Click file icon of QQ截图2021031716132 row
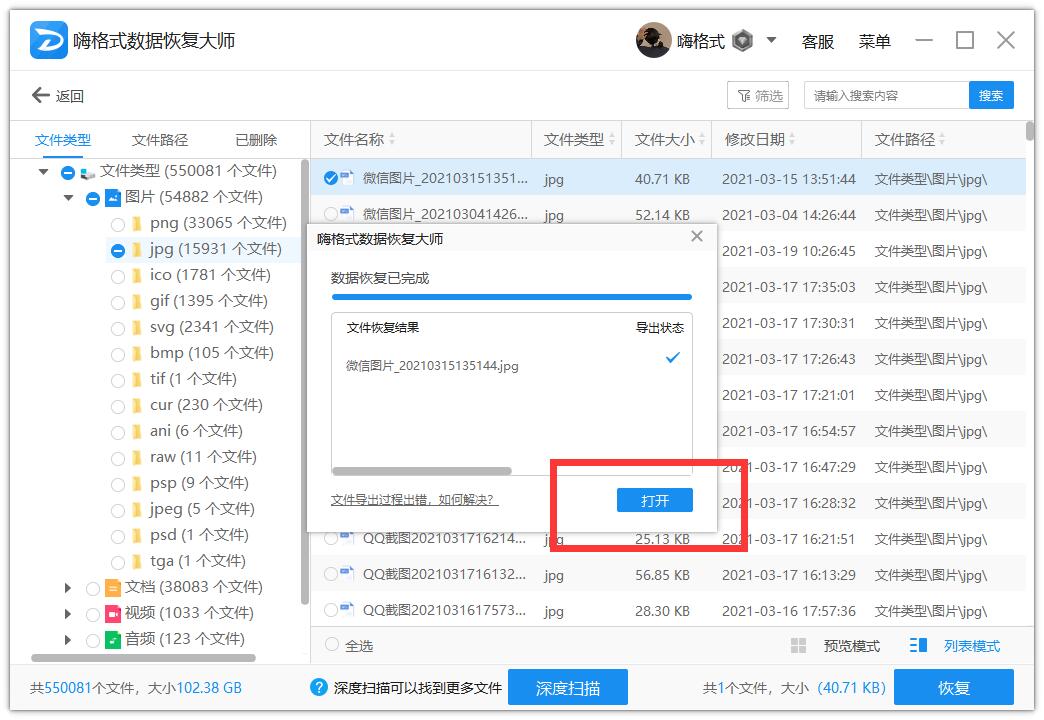Screen dimensions: 1044x720 tap(347, 571)
